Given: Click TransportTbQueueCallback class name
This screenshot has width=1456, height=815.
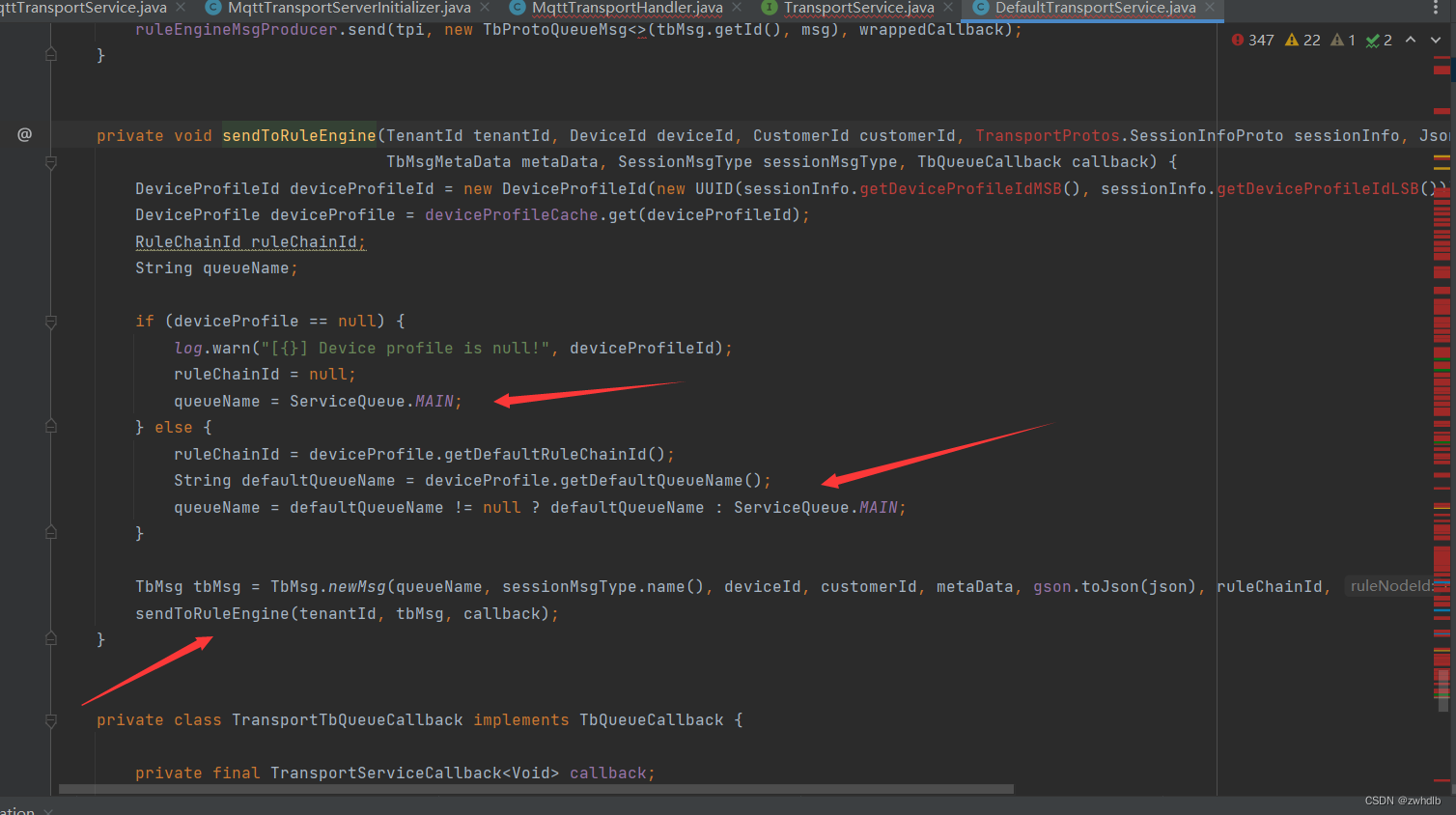Looking at the screenshot, I should click(x=348, y=720).
